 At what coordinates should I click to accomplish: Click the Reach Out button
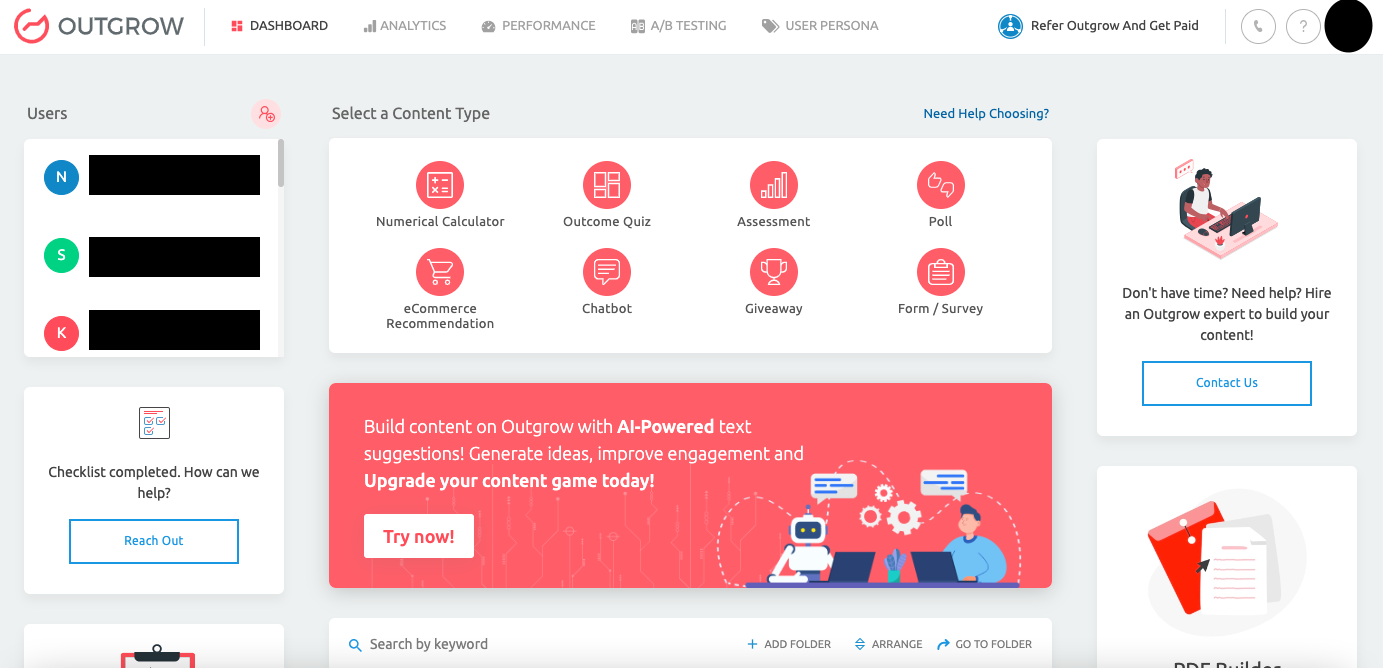click(154, 541)
